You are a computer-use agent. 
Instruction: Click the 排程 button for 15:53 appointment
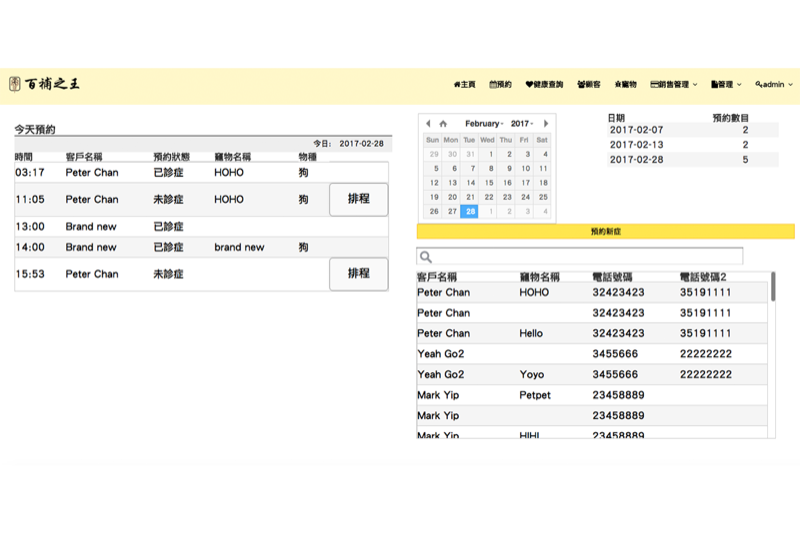click(359, 274)
